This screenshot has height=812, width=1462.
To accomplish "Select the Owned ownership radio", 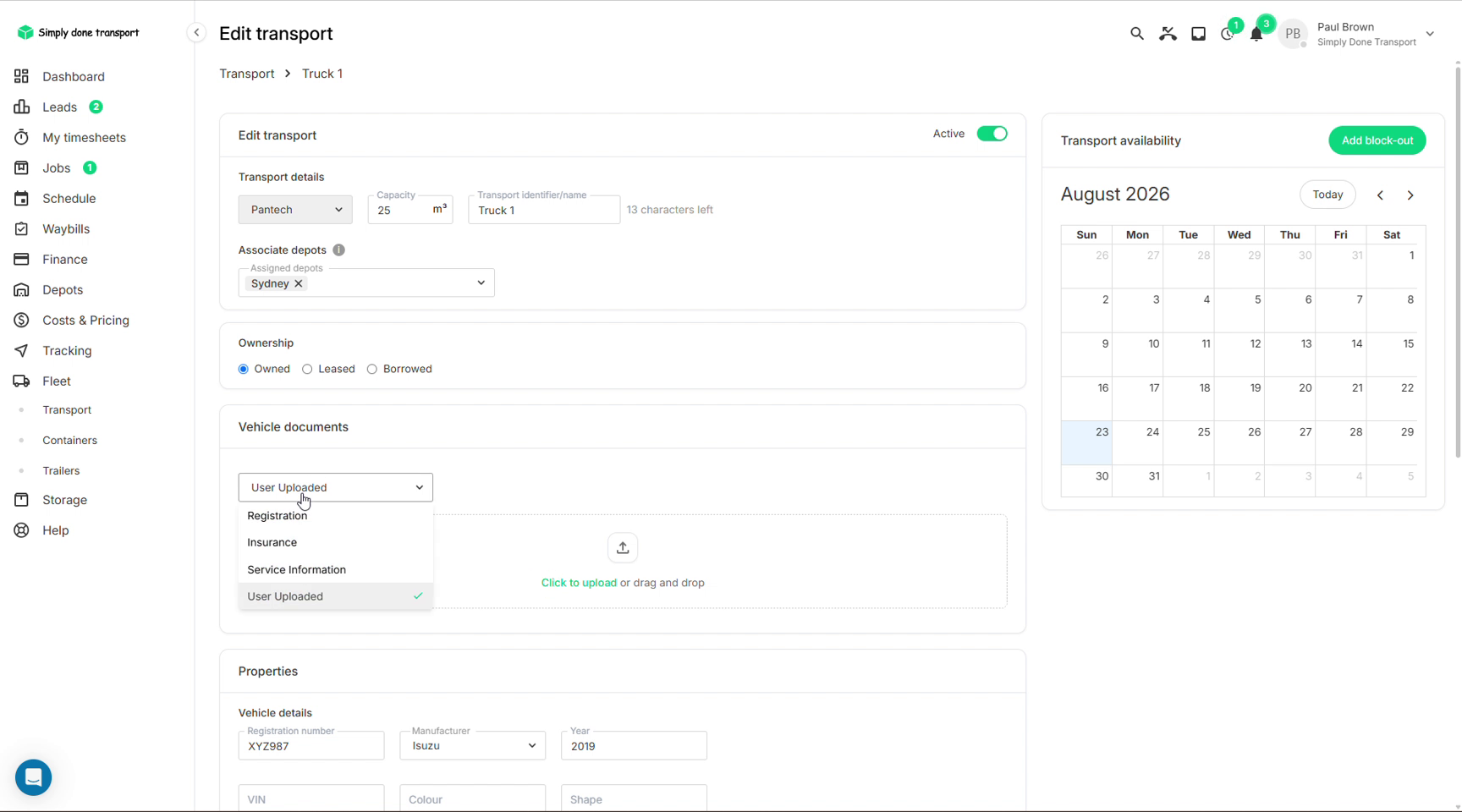I will (x=244, y=369).
